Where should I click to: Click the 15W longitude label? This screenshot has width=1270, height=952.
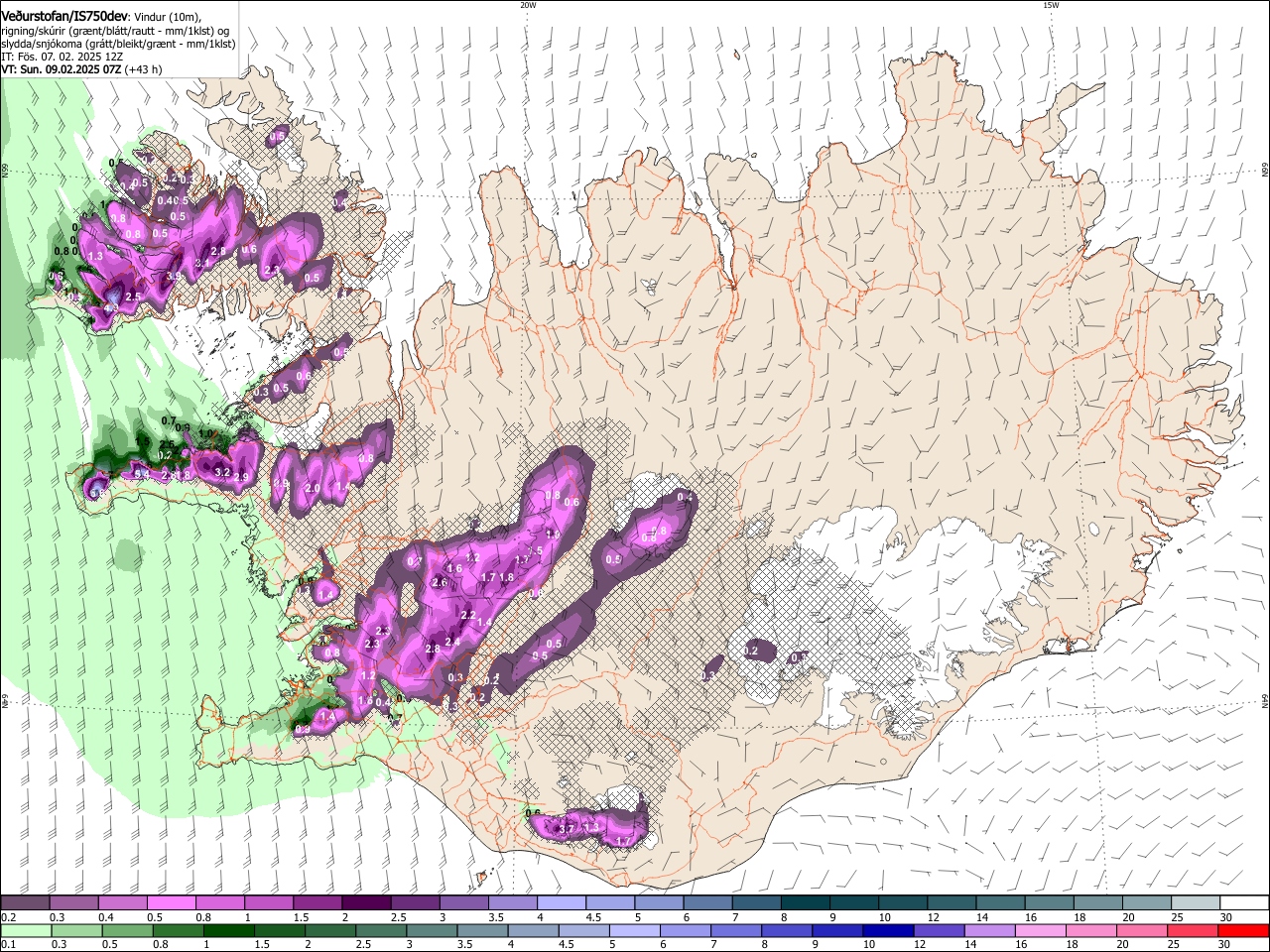click(1051, 5)
